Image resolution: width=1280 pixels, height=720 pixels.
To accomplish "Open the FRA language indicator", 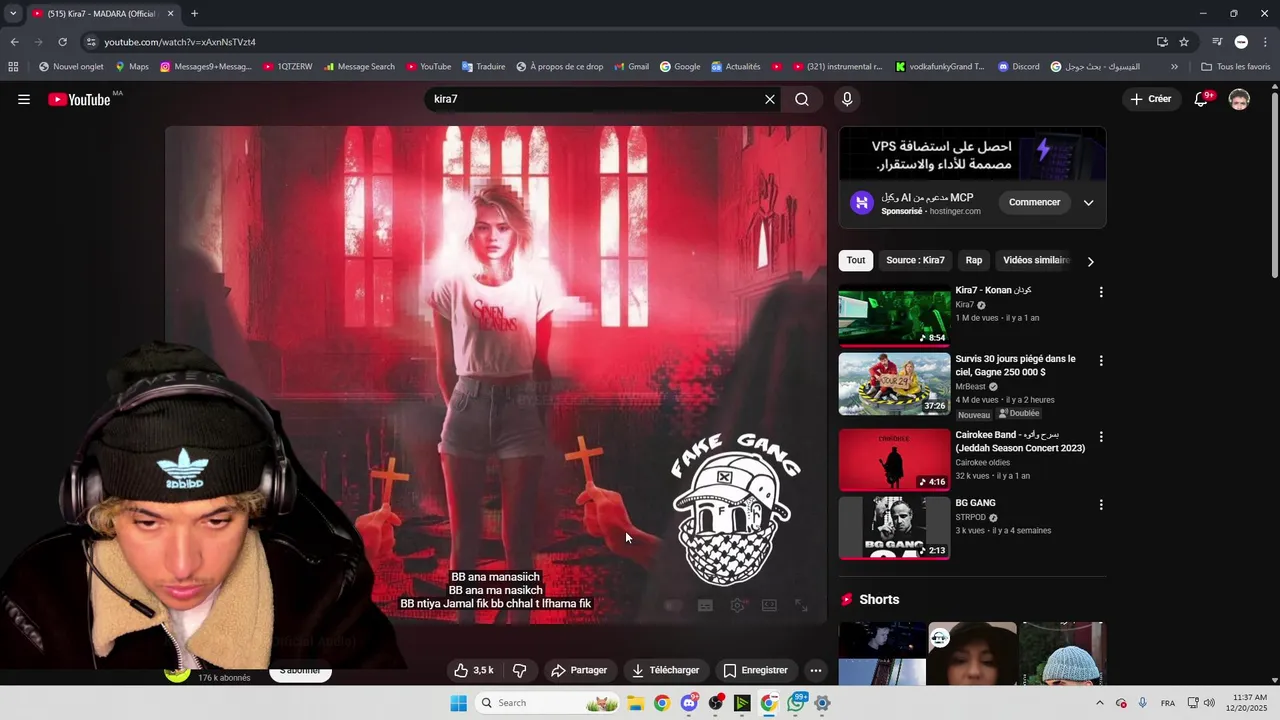I will [x=1168, y=703].
